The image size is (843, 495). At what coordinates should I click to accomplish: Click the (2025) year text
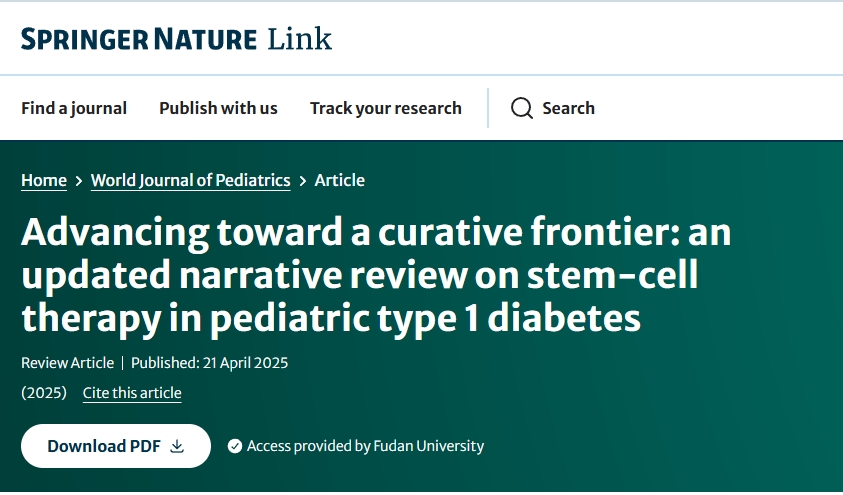pos(44,393)
